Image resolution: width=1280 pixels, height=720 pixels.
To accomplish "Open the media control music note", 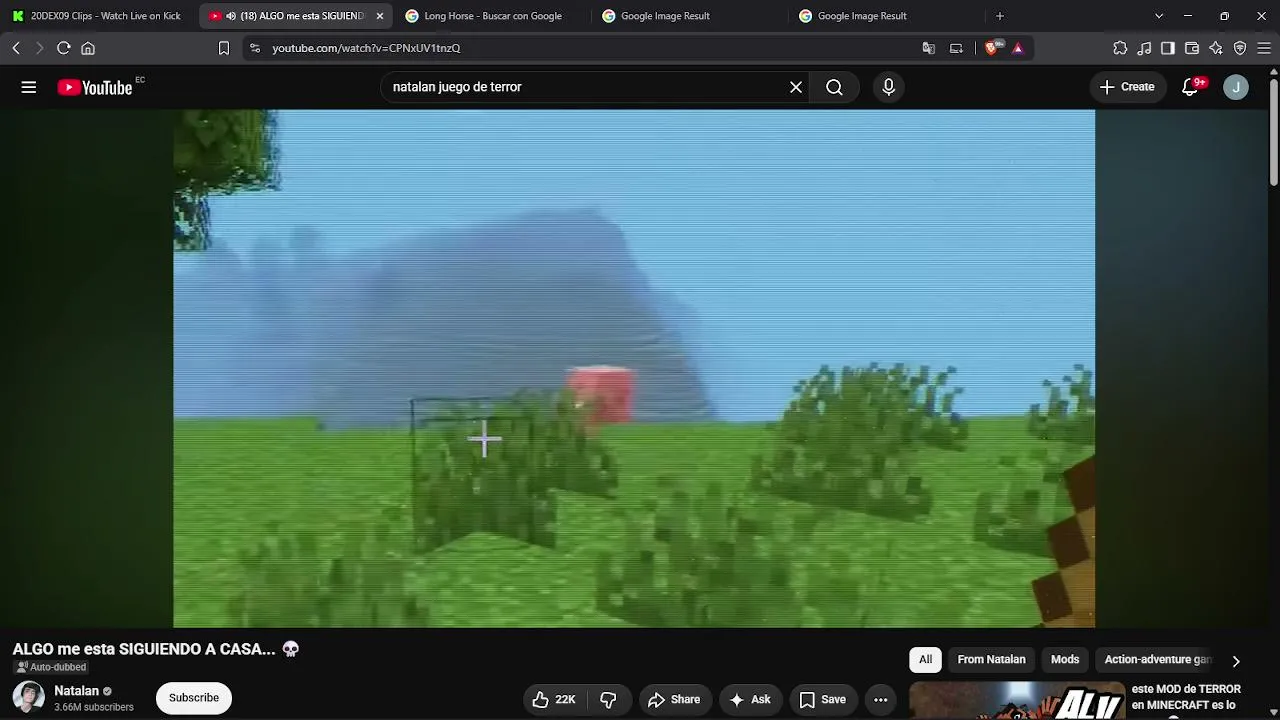I will point(1144,48).
